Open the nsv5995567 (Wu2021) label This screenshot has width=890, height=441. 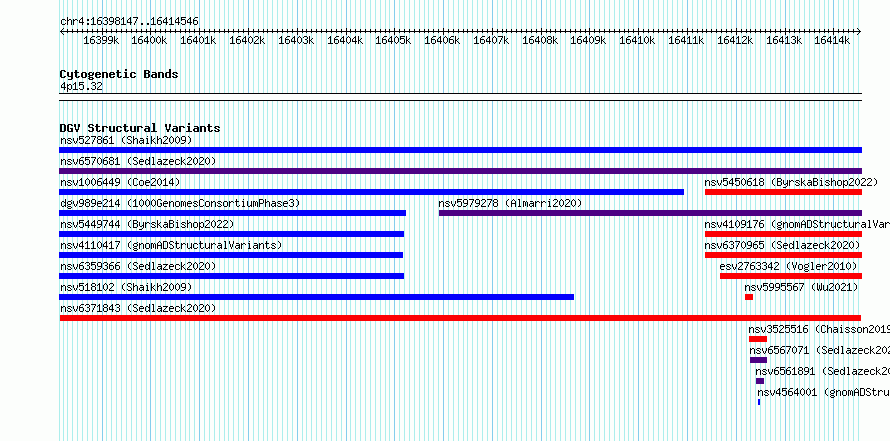[x=801, y=287]
